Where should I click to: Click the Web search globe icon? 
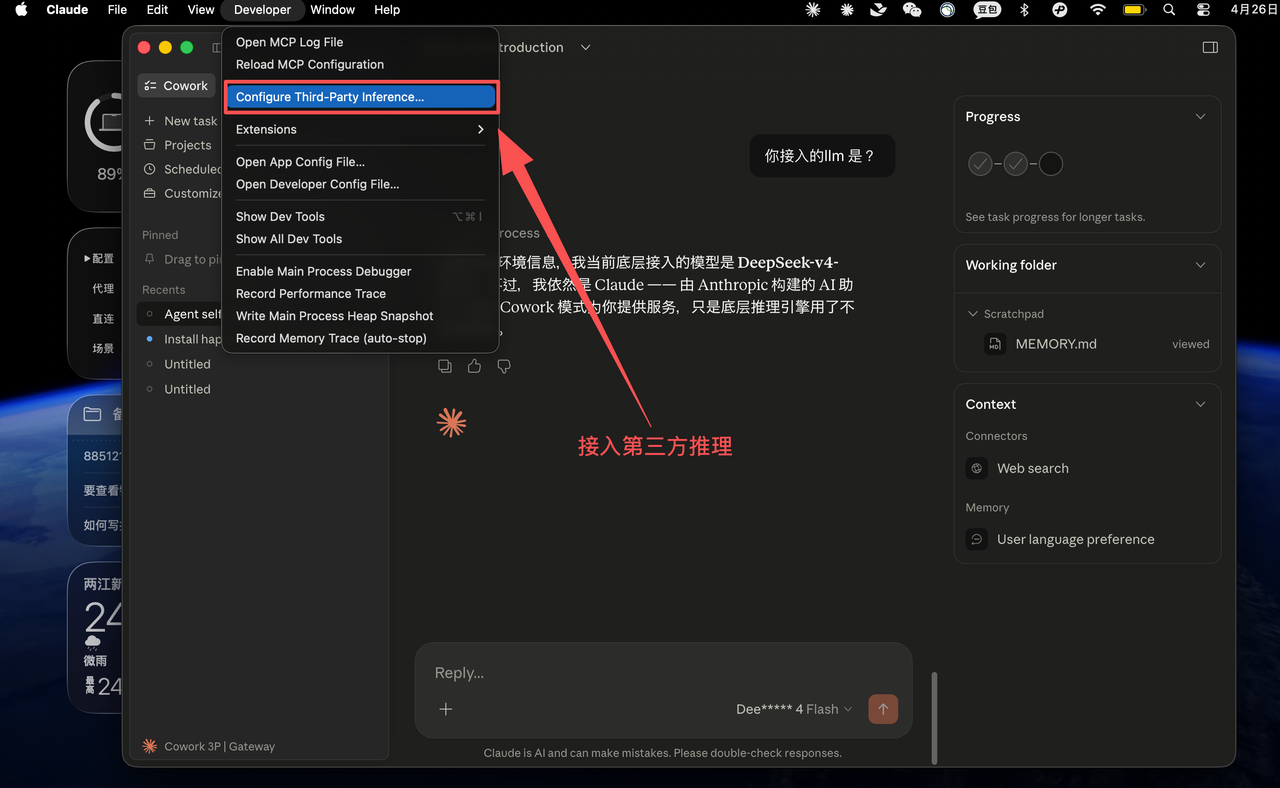(x=977, y=468)
